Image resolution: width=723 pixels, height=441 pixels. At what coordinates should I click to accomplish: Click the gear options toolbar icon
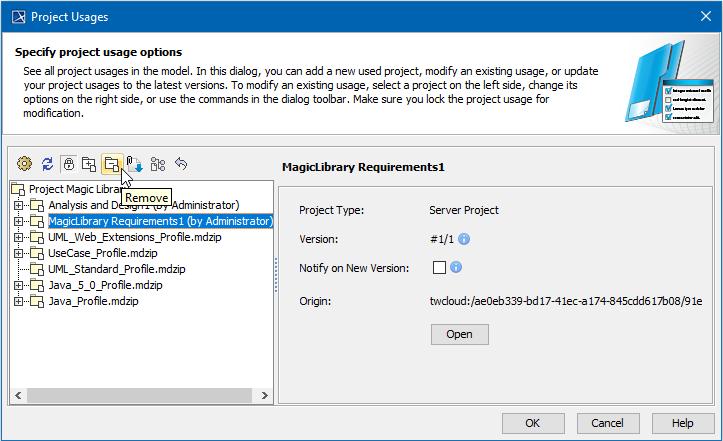pyautogui.click(x=25, y=164)
